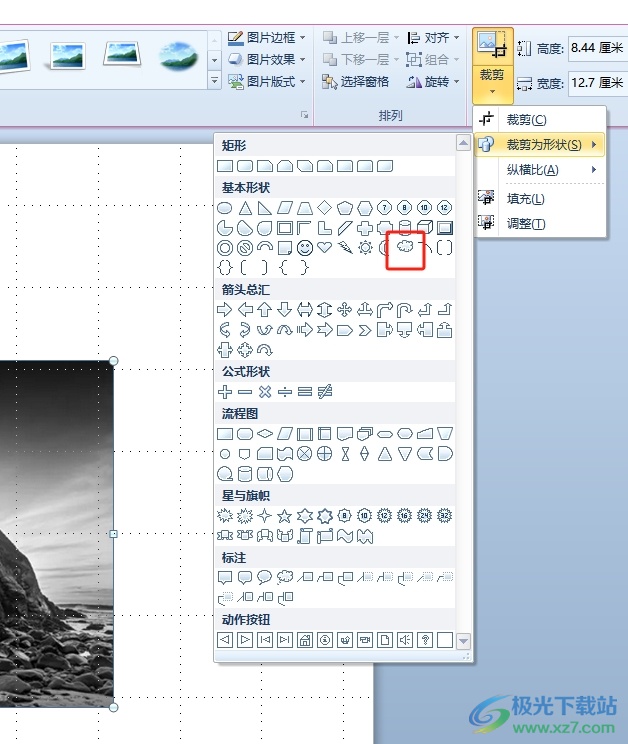
Task: Show next row of picture styles
Action: tap(214, 60)
